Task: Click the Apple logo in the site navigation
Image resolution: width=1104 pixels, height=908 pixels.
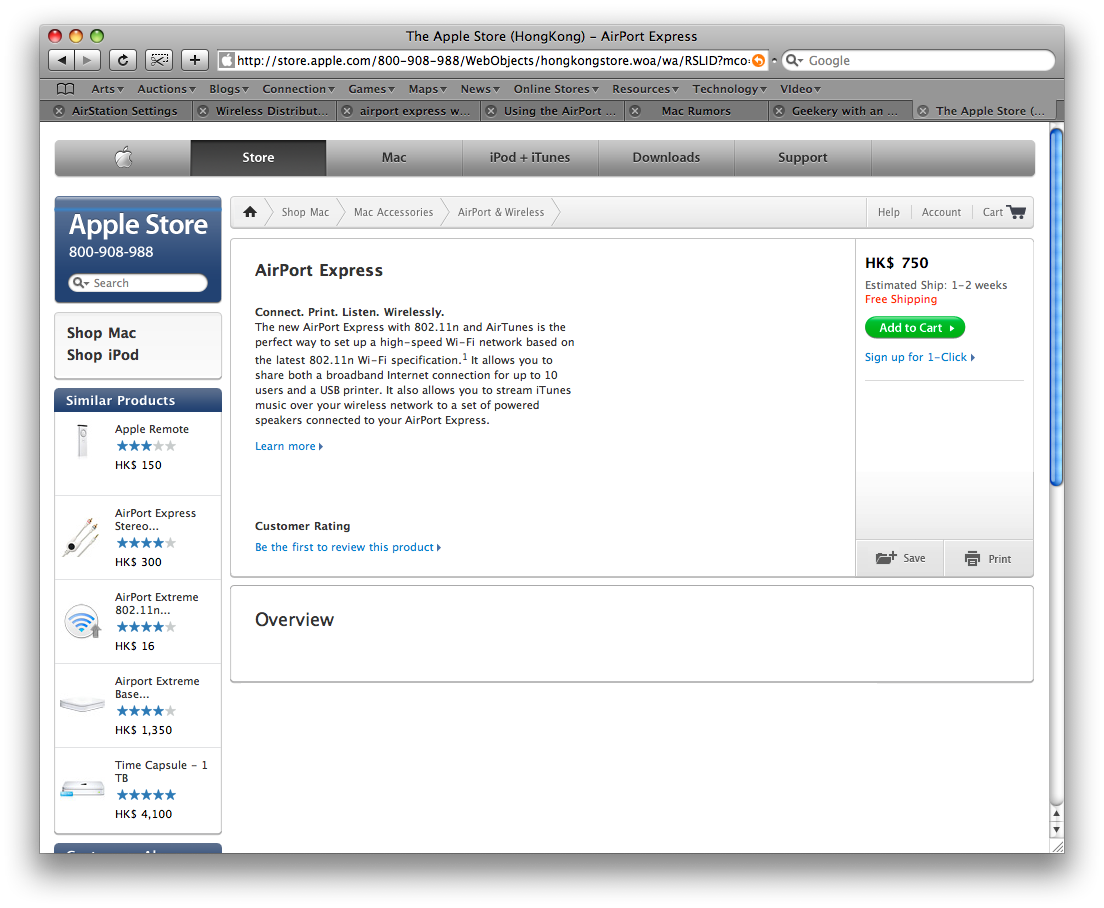Action: coord(123,158)
